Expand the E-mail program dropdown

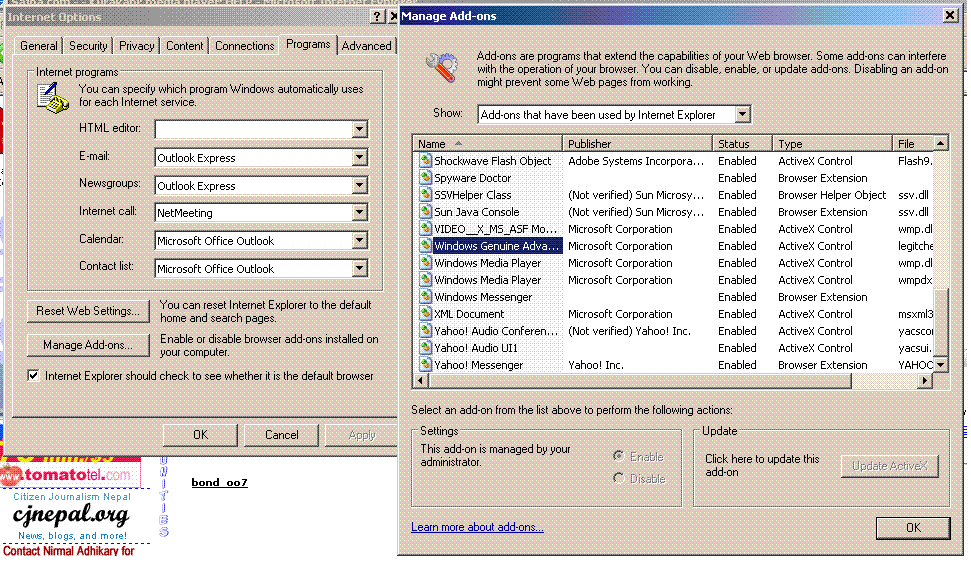[x=360, y=158]
